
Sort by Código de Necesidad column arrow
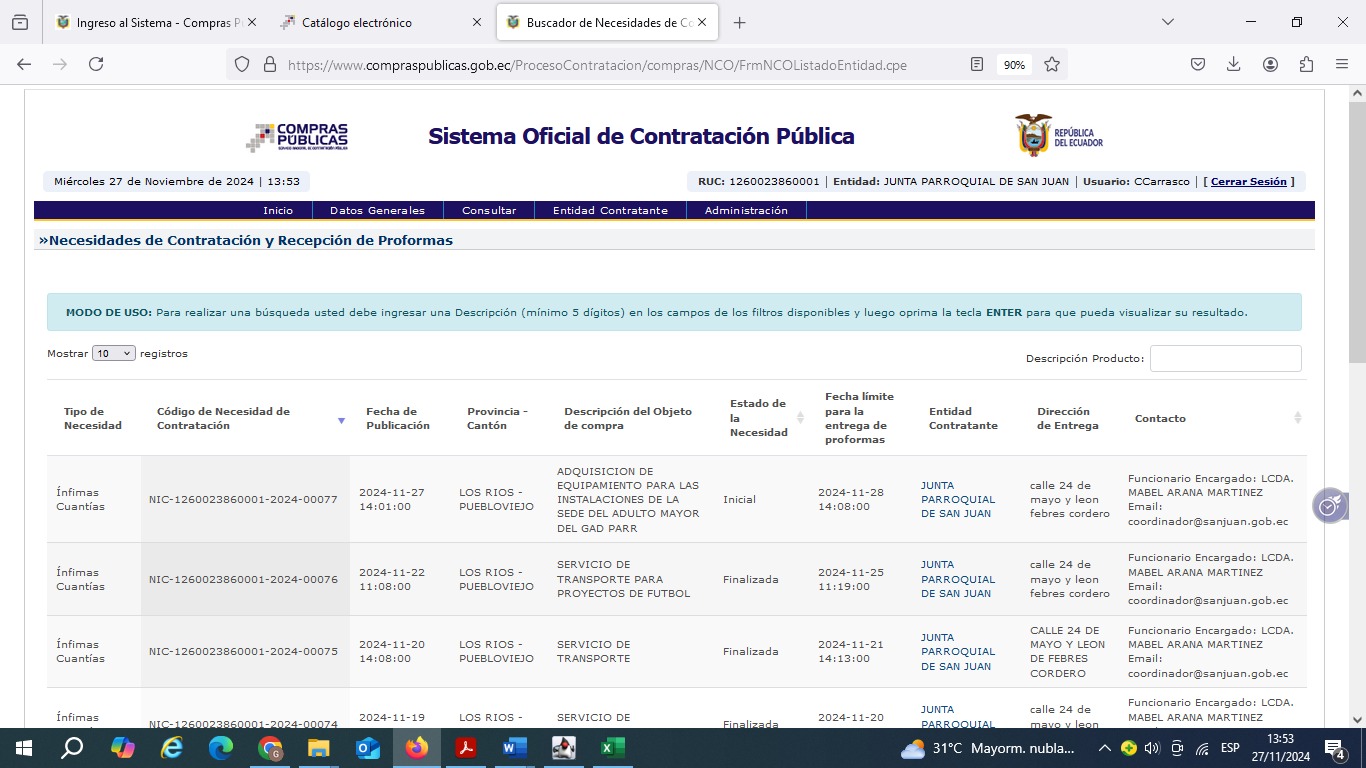click(x=341, y=420)
